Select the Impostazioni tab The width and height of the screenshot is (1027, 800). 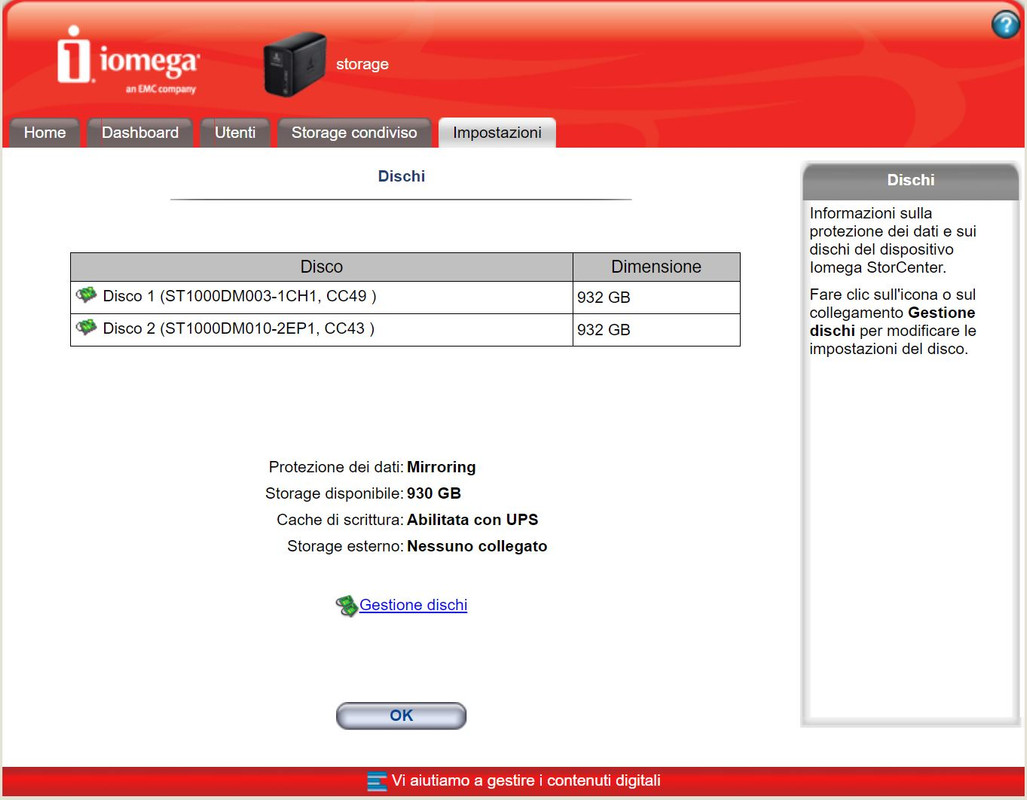pos(497,132)
